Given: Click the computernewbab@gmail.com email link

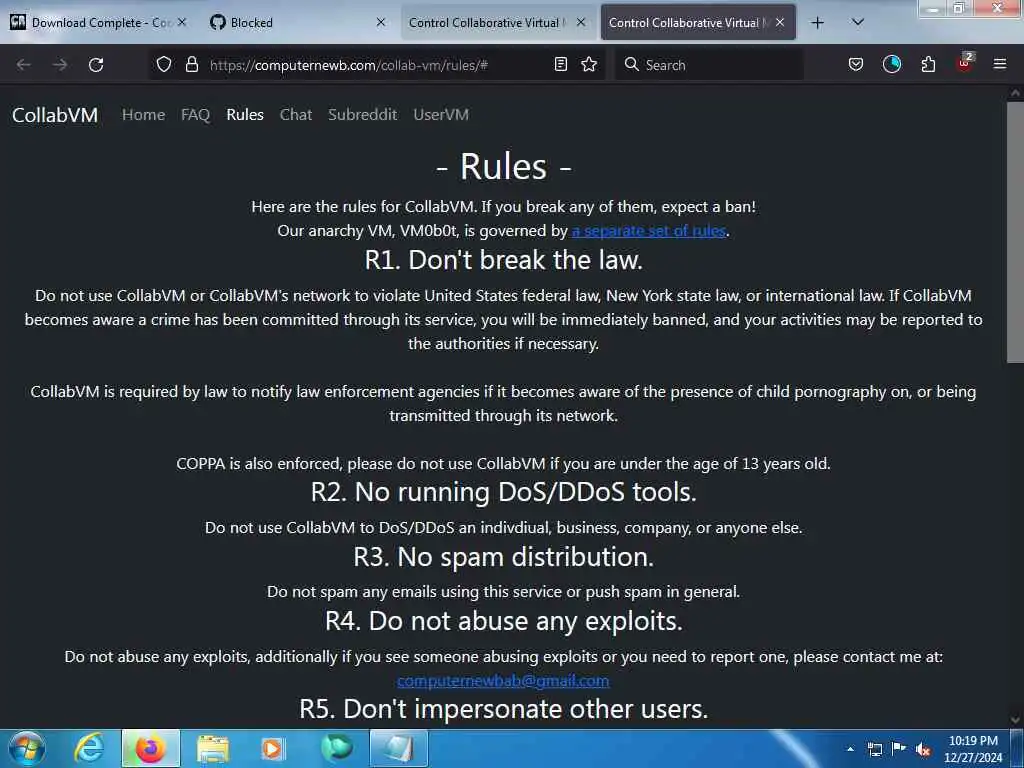Looking at the screenshot, I should (x=503, y=680).
